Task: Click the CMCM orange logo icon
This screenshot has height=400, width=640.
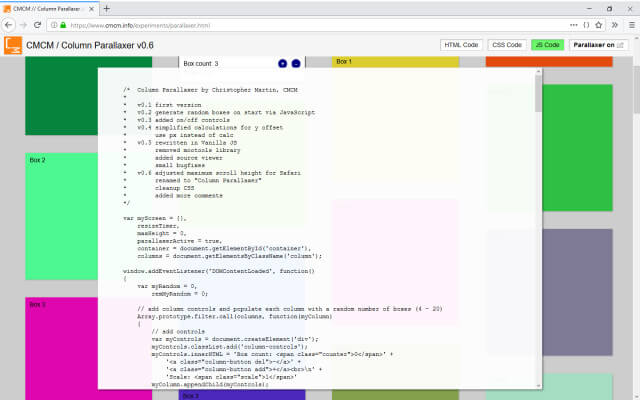Action: coord(13,45)
